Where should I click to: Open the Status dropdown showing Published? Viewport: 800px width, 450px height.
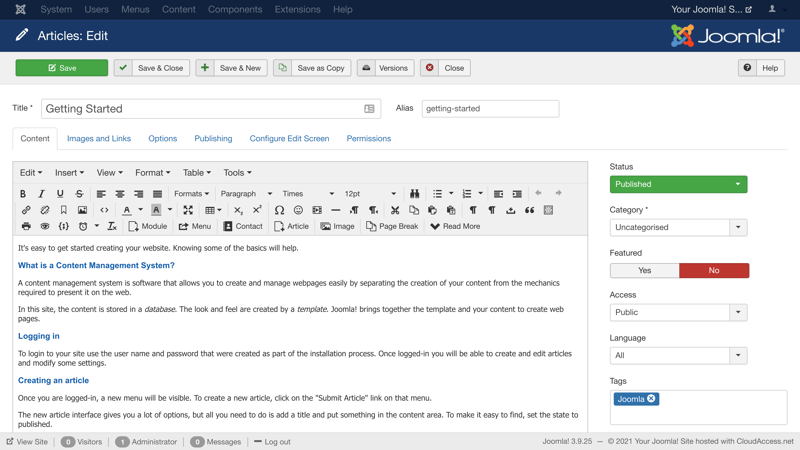coord(678,184)
